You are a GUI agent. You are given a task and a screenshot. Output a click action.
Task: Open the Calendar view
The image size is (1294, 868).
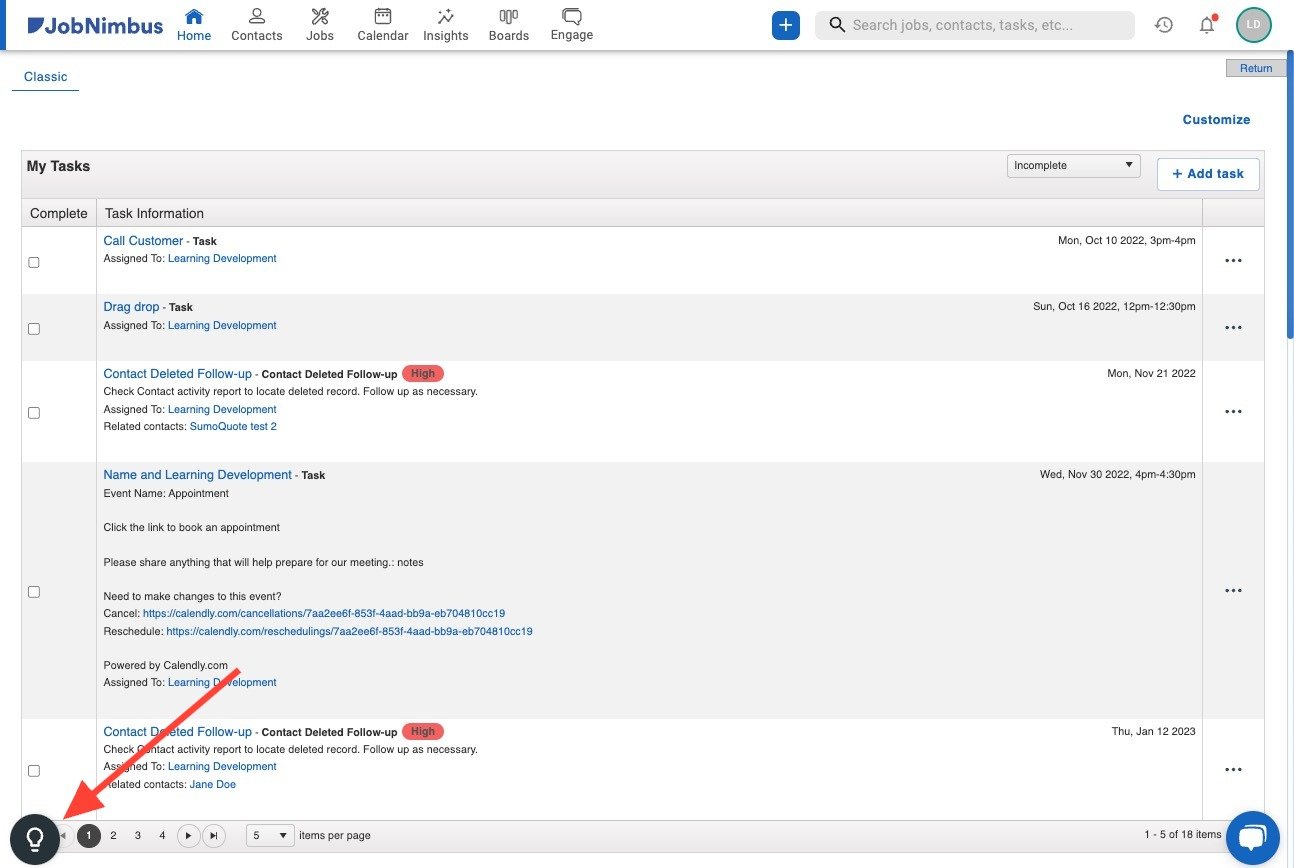(x=382, y=24)
